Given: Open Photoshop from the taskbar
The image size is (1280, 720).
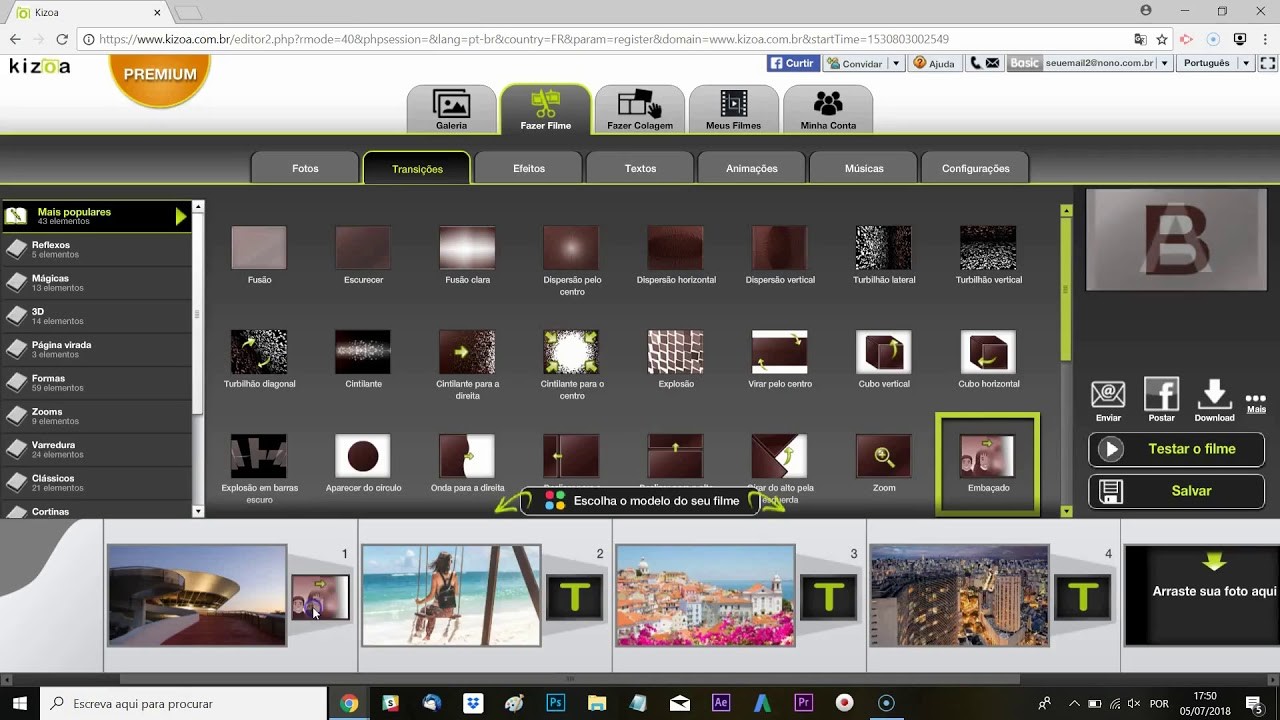Looking at the screenshot, I should (x=556, y=703).
